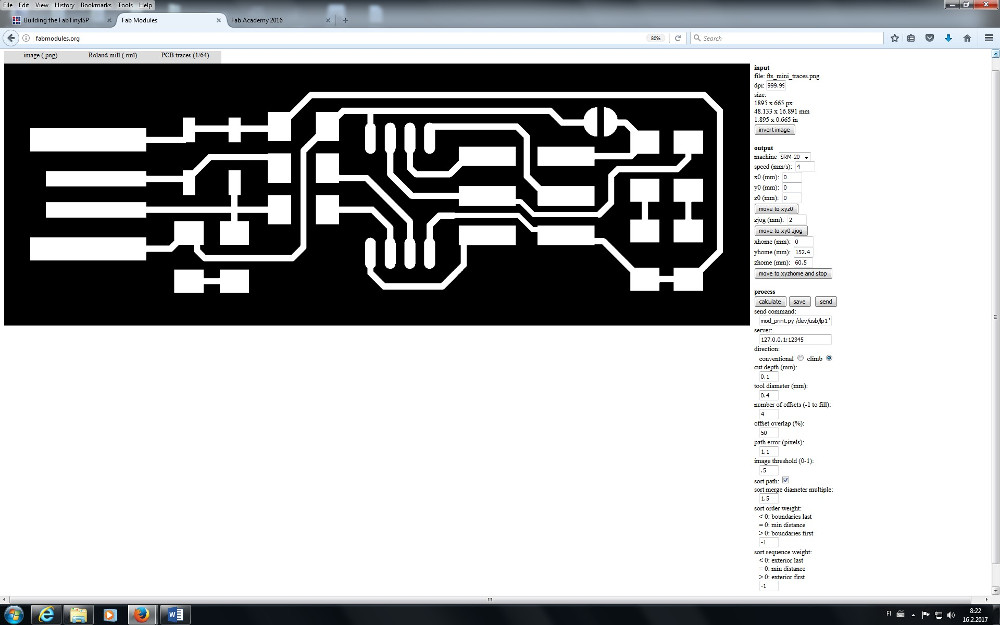Click the save button
The height and width of the screenshot is (625, 1000).
pos(799,302)
